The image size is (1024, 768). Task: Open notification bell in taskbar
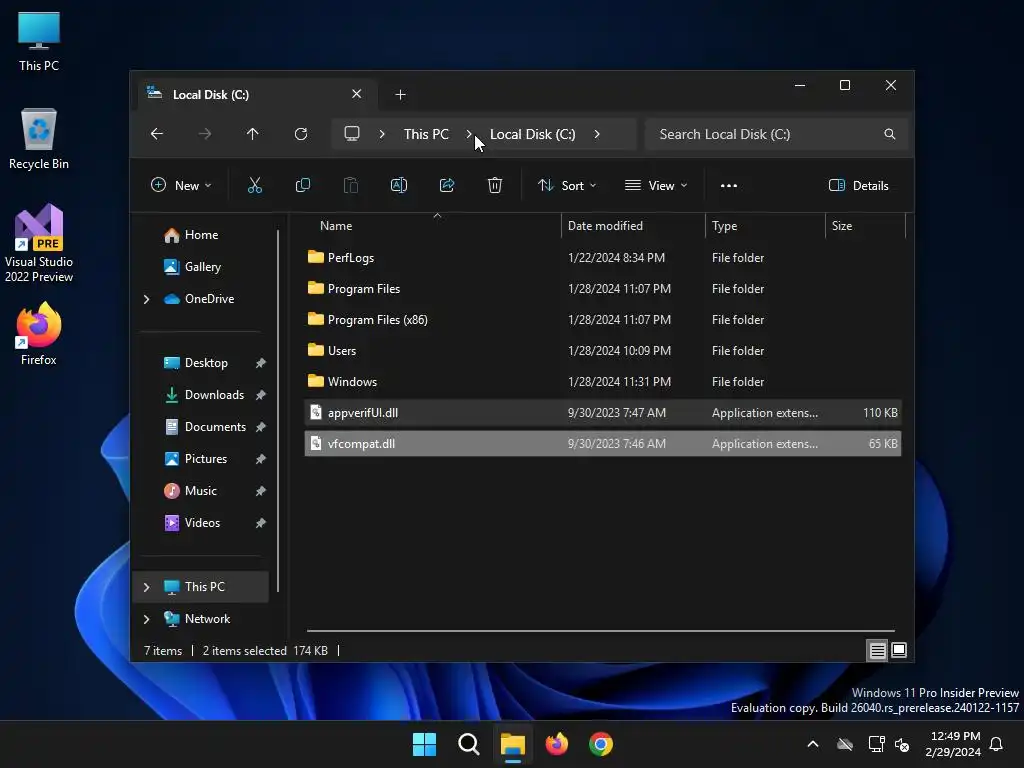tap(997, 744)
